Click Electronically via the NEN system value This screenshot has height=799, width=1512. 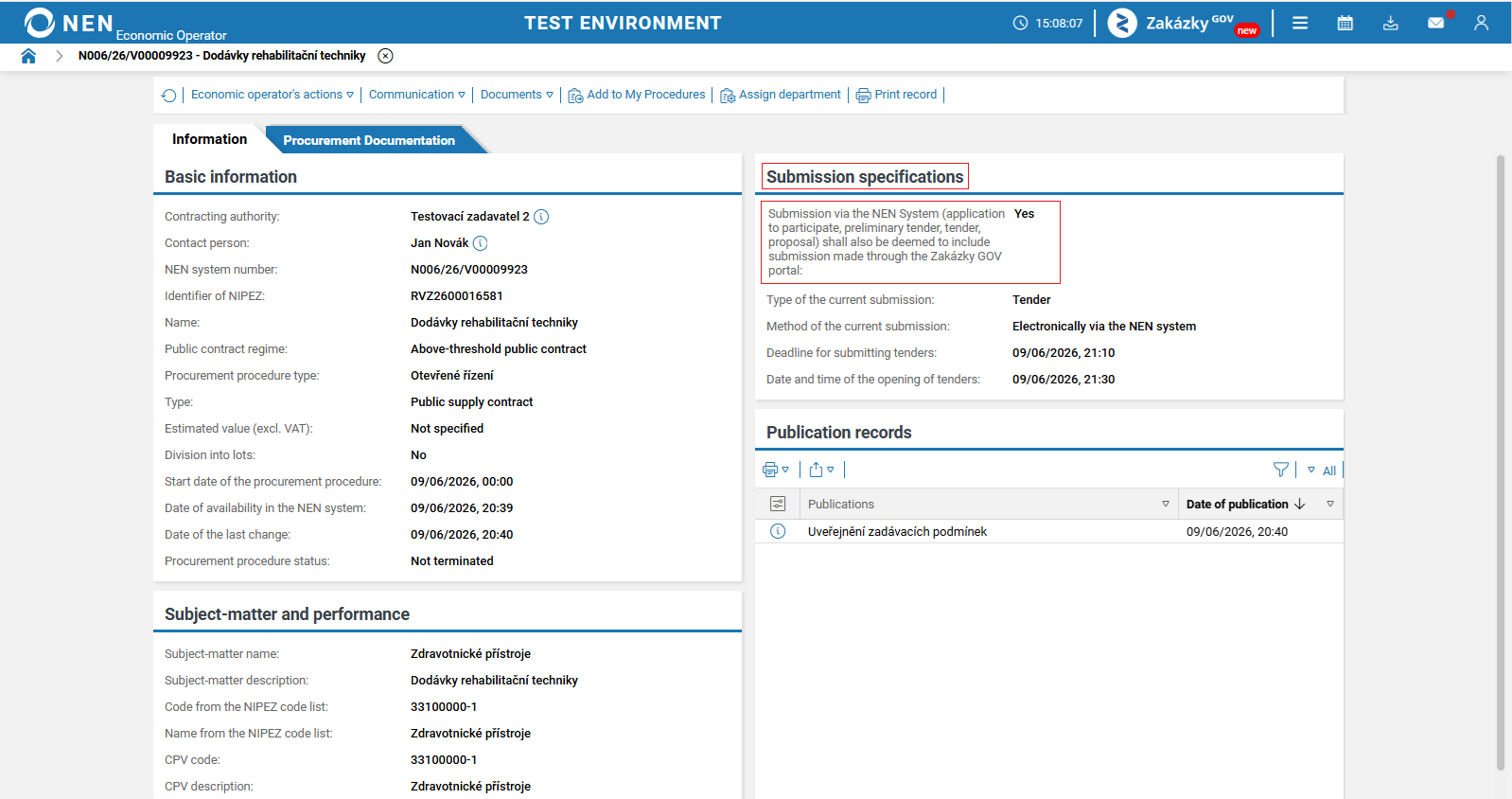tap(1104, 327)
